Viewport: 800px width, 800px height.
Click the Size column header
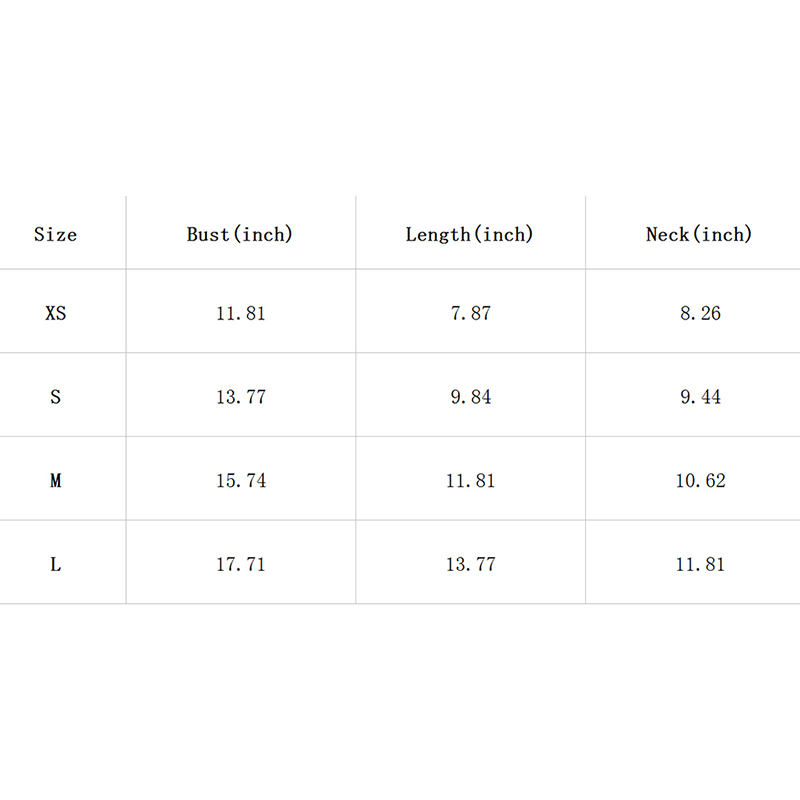pyautogui.click(x=55, y=235)
